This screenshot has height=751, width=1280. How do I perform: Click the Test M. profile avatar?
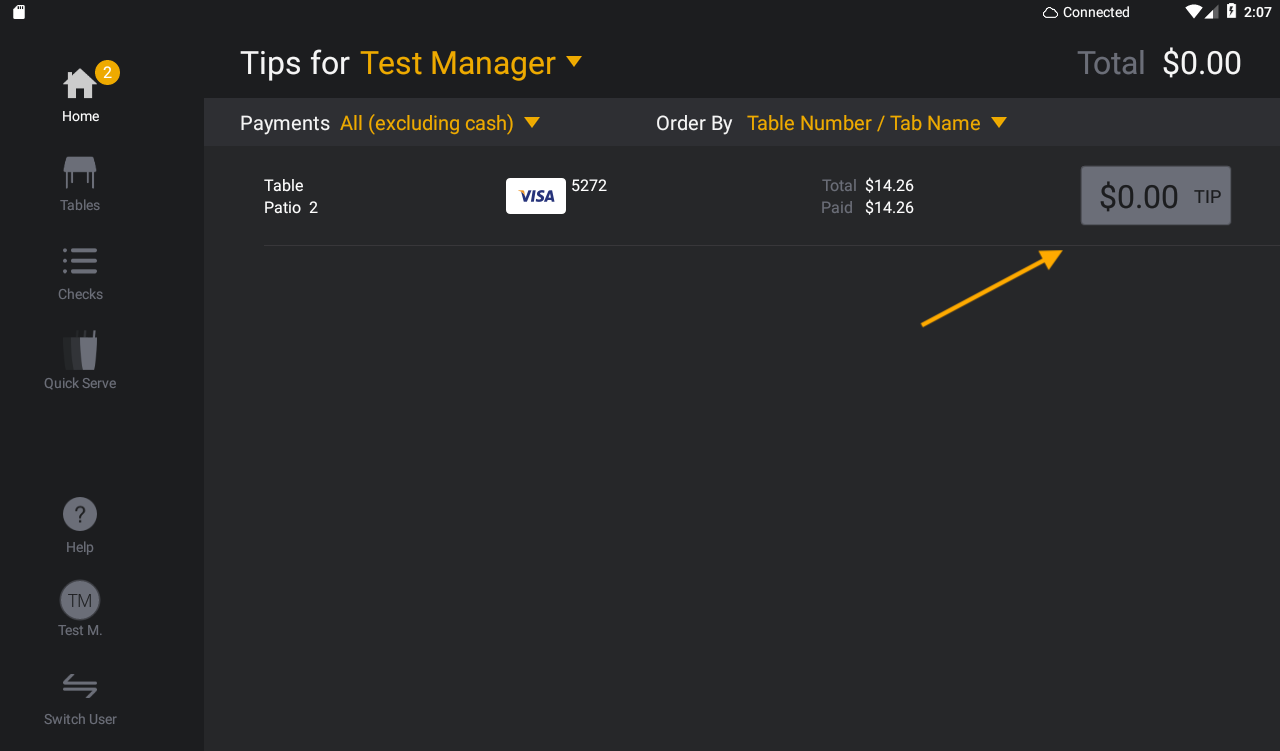(80, 599)
